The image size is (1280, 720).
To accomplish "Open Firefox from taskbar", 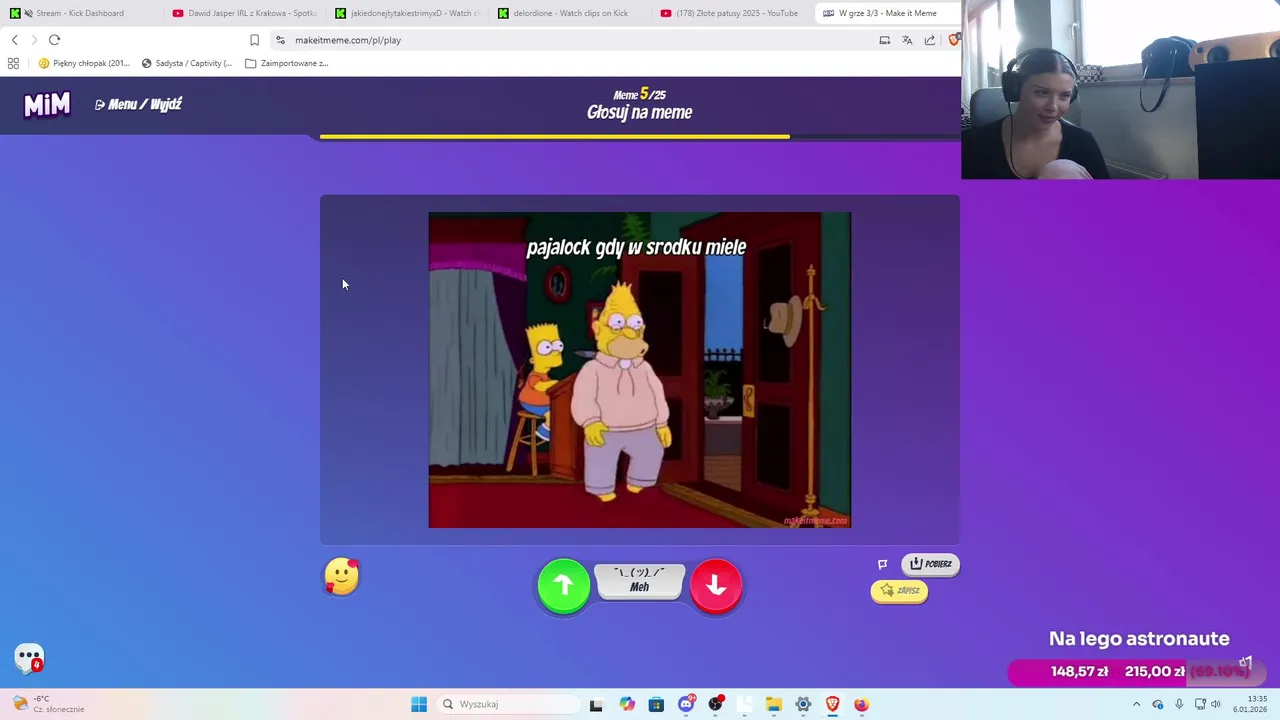I will coord(861,704).
